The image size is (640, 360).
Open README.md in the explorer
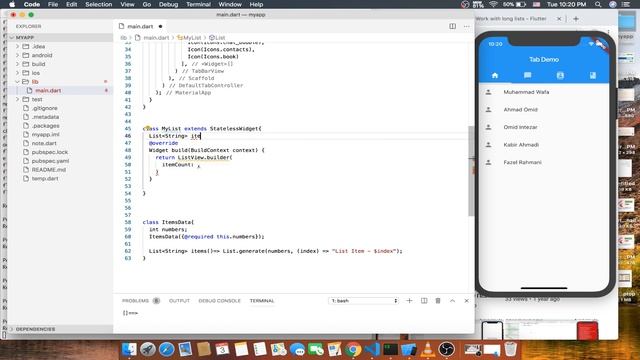49,170
